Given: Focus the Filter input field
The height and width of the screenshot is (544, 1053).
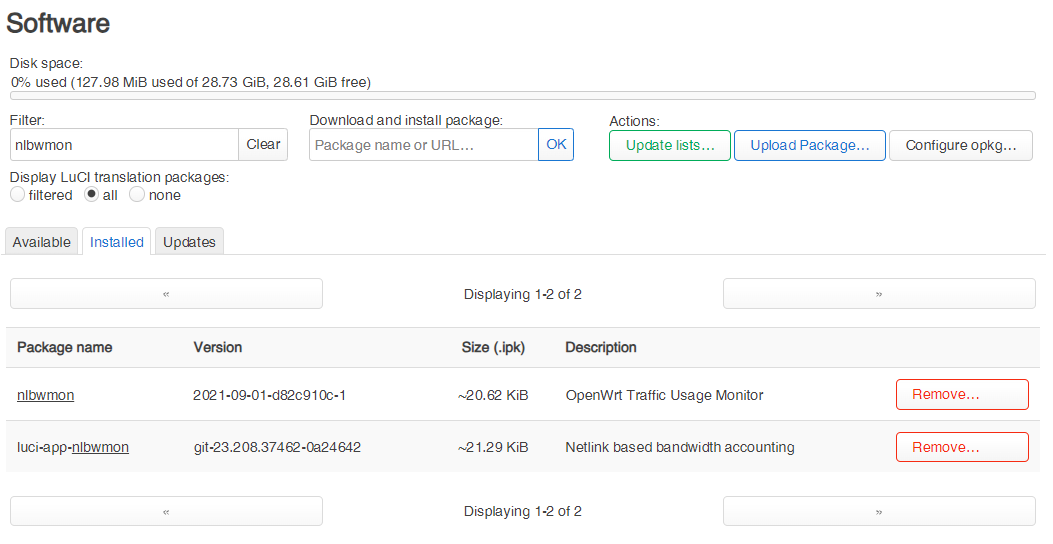Looking at the screenshot, I should pos(124,144).
